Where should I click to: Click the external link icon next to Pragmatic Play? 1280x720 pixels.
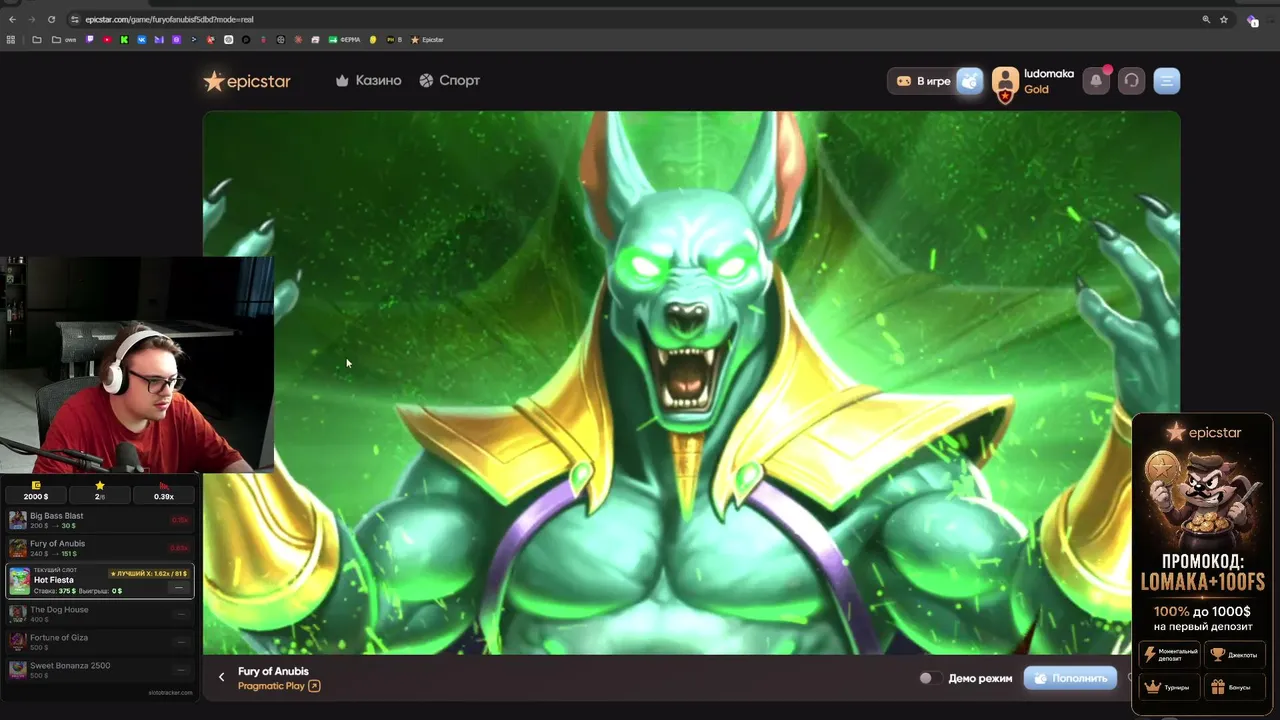[x=314, y=686]
